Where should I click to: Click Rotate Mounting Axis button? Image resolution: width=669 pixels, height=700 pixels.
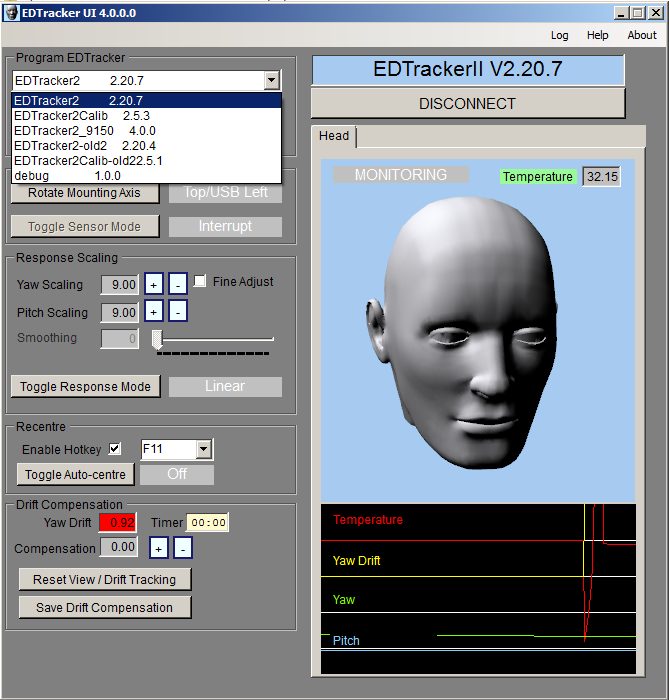[85, 193]
